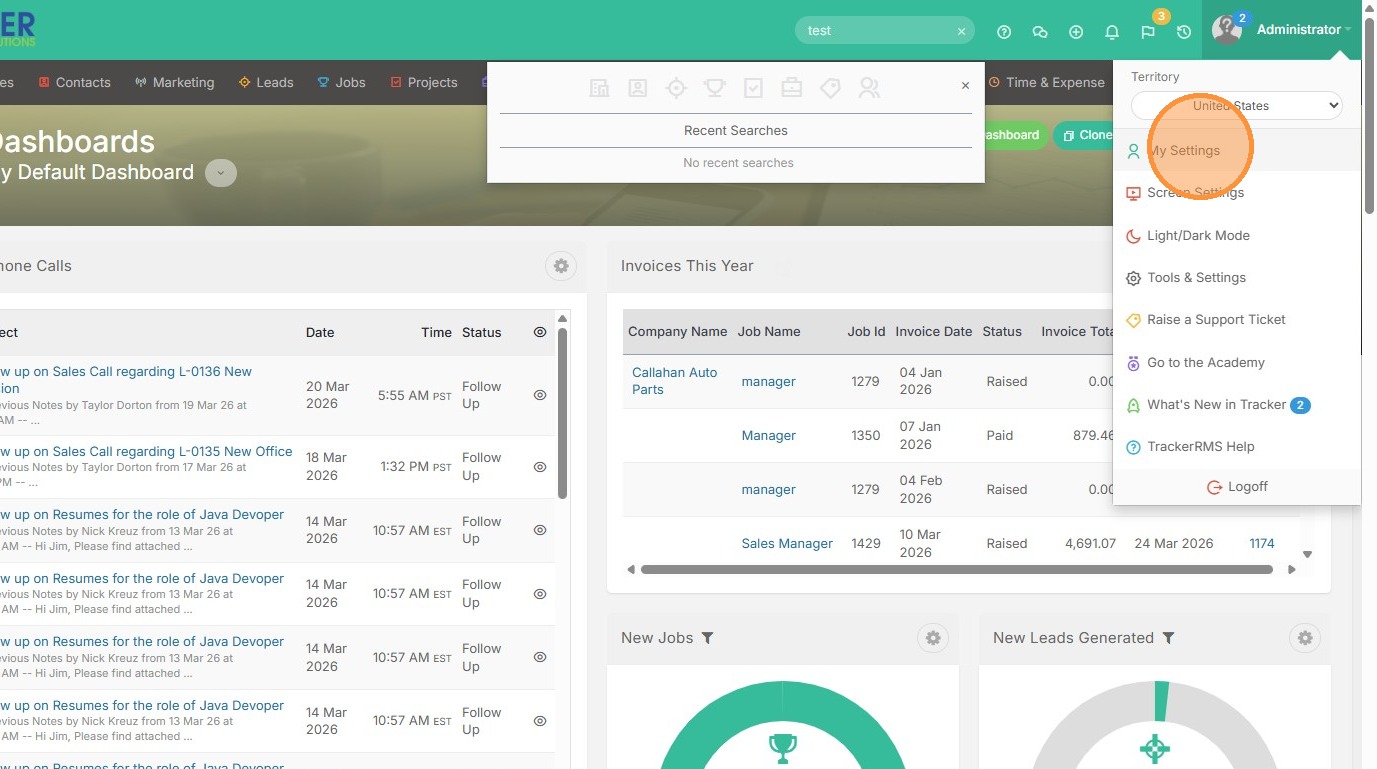Go to Time & Expense in navigation bar
The image size is (1377, 769).
[1047, 83]
